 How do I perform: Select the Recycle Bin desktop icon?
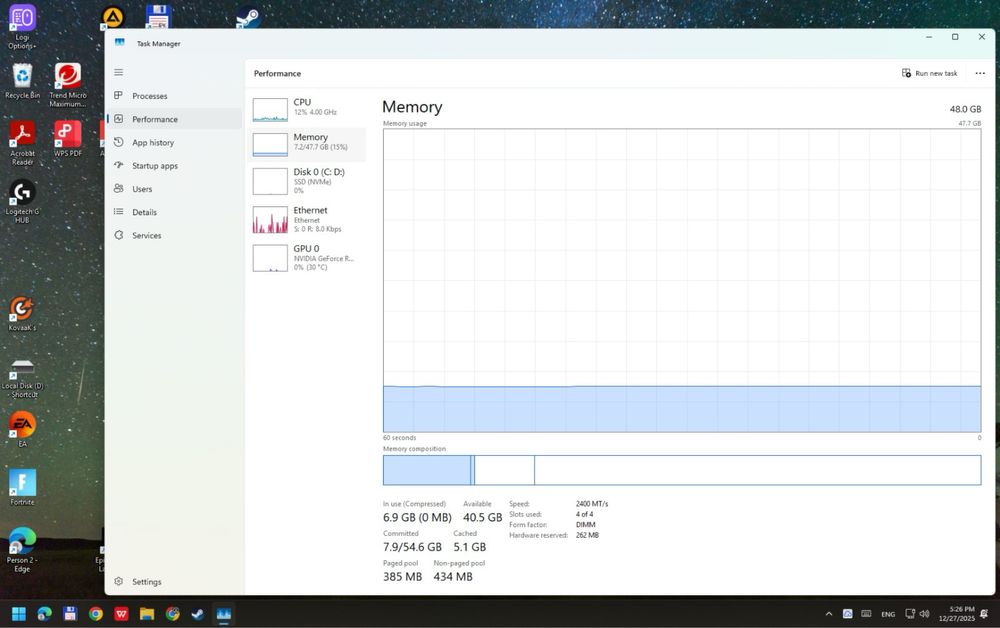(22, 81)
